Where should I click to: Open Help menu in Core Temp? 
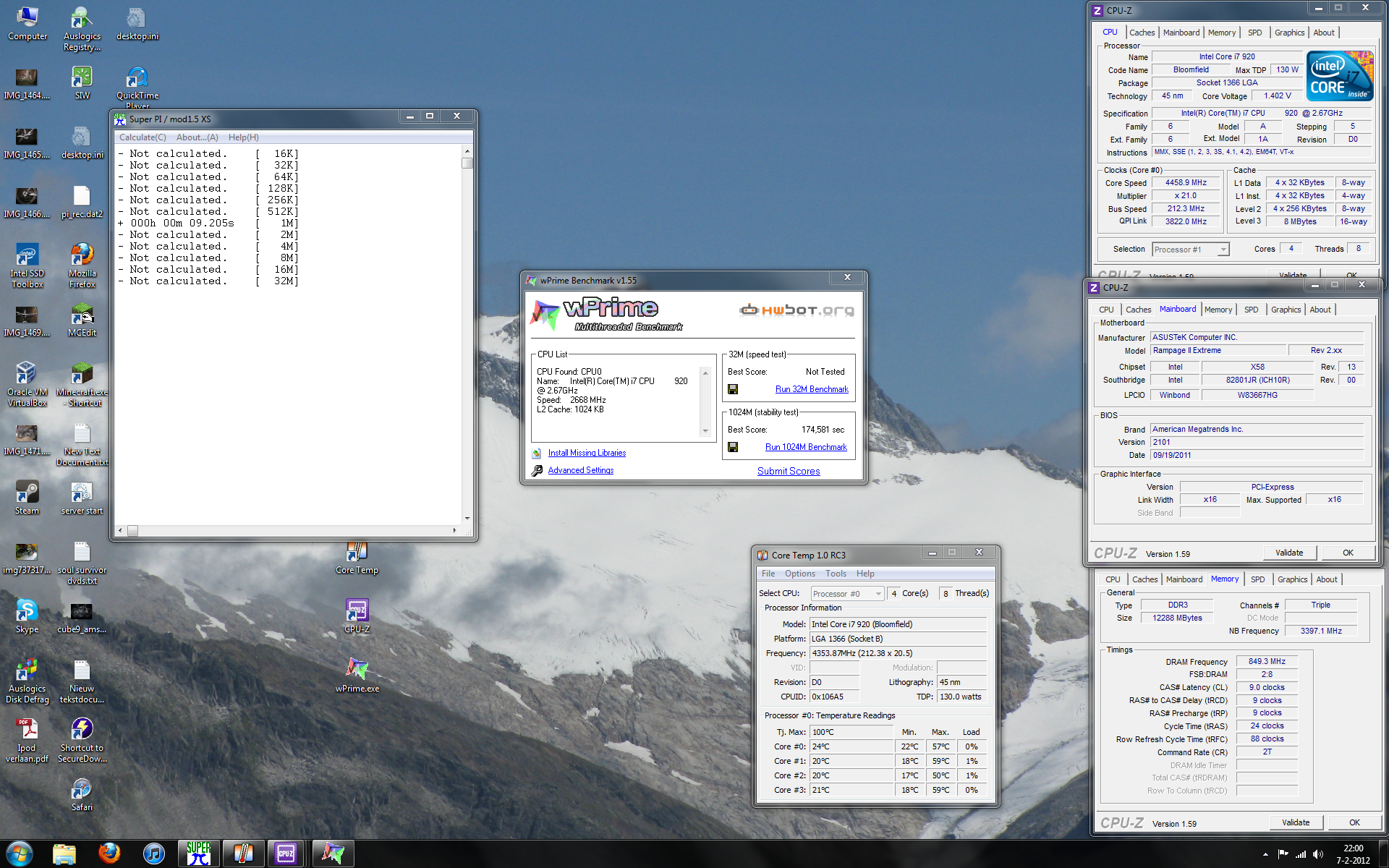(865, 574)
